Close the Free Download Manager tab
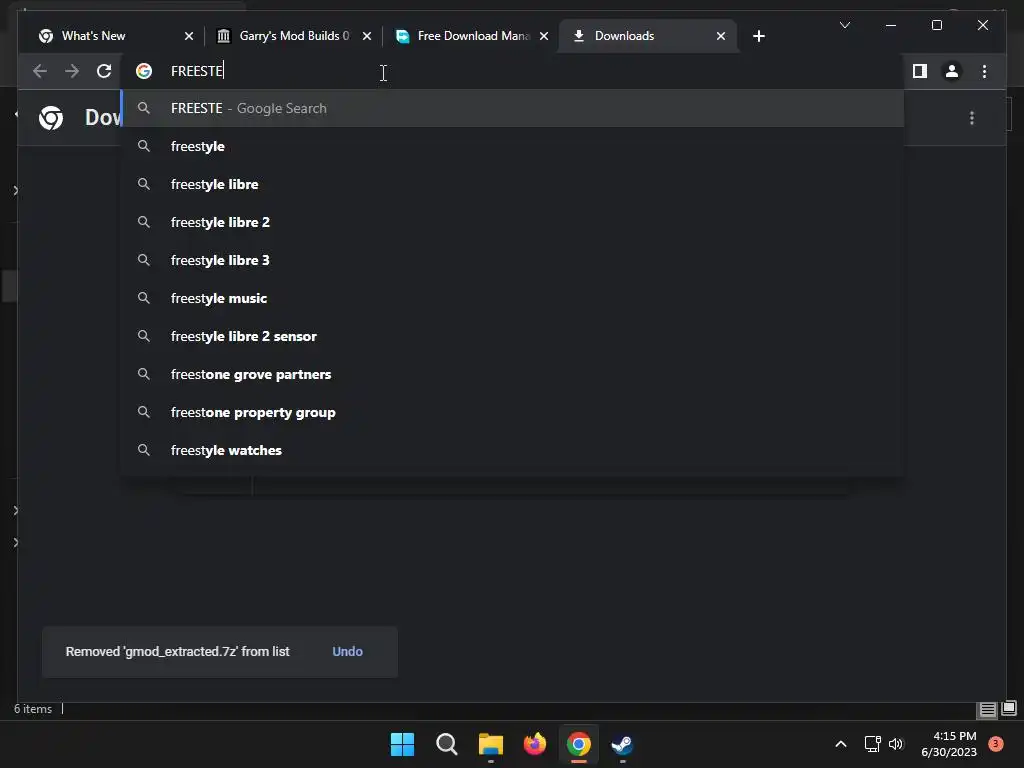This screenshot has height=768, width=1024. point(544,36)
